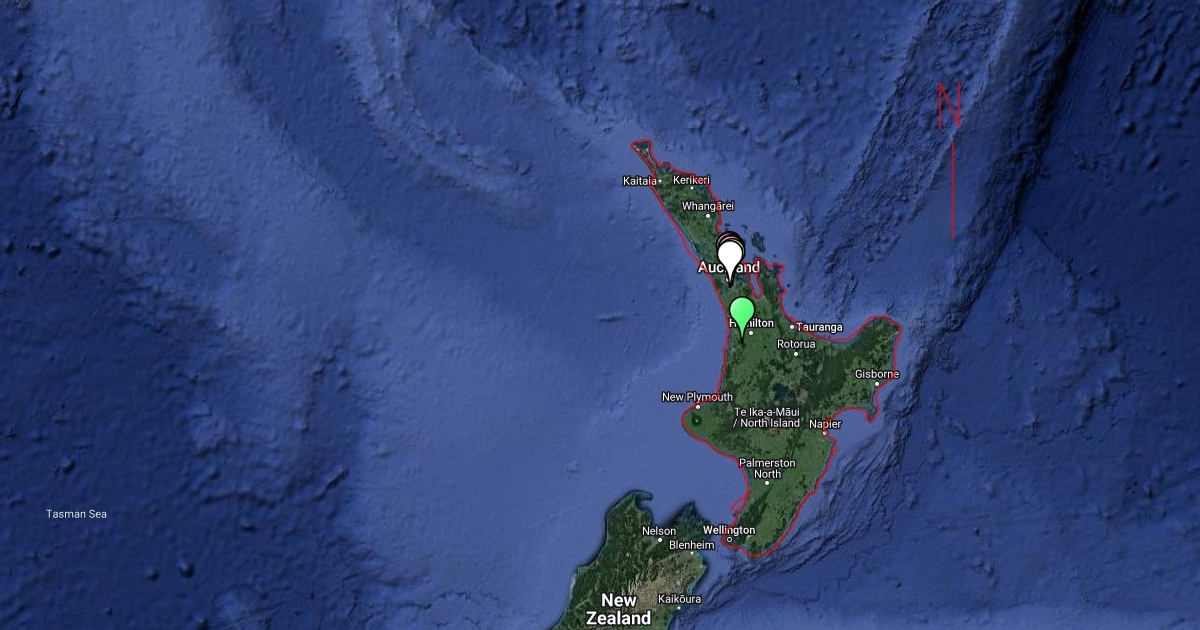Screen dimensions: 1200x630
Task: Click the Te Ika-a-Māui / North Island label
Action: 767,417
